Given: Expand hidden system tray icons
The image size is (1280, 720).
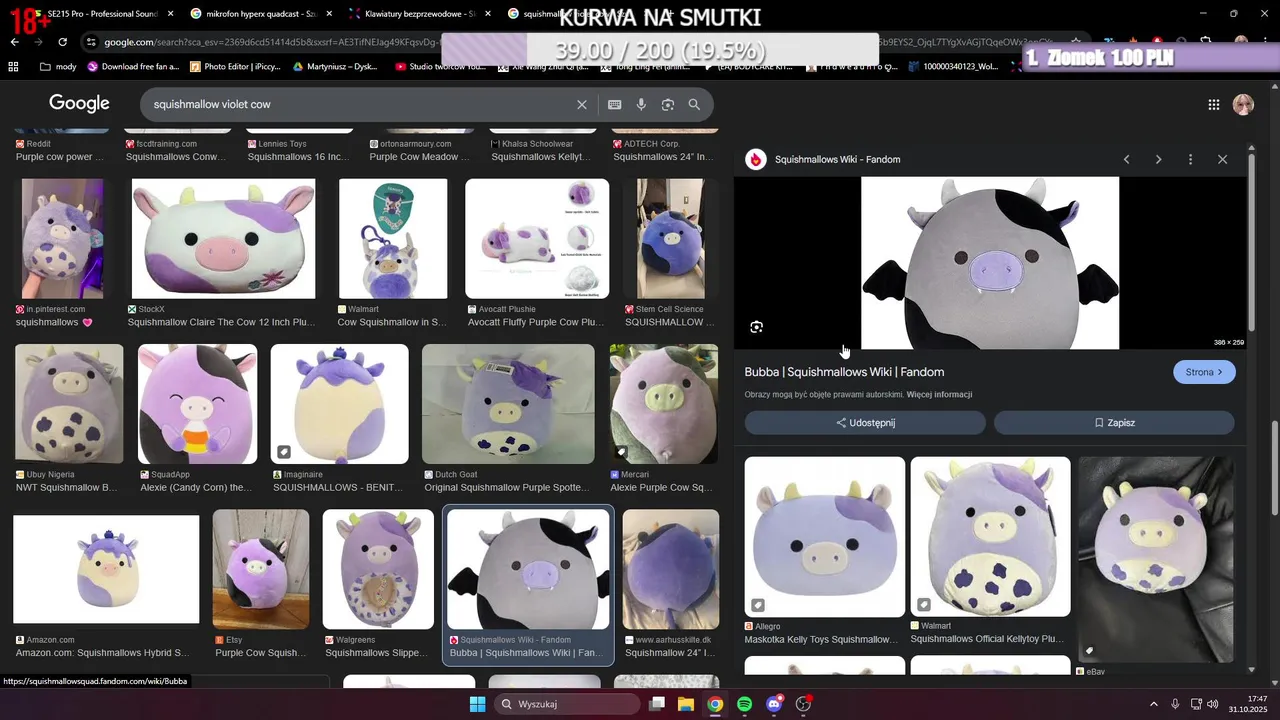Looking at the screenshot, I should click(x=1154, y=704).
